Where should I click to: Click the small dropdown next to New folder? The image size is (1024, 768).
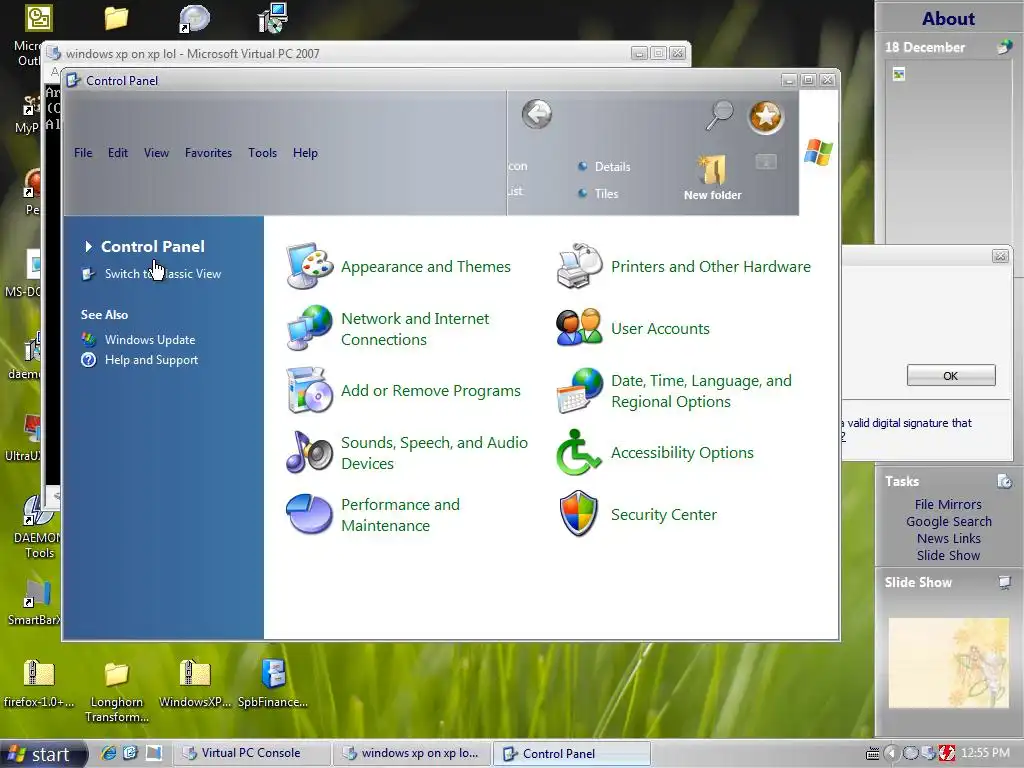pos(766,161)
